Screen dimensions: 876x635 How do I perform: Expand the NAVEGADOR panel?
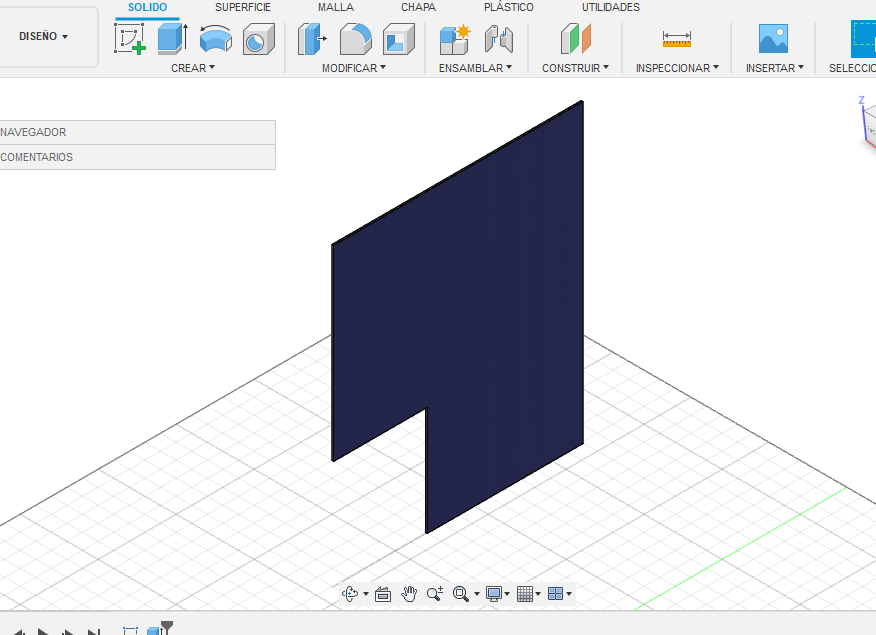[137, 132]
